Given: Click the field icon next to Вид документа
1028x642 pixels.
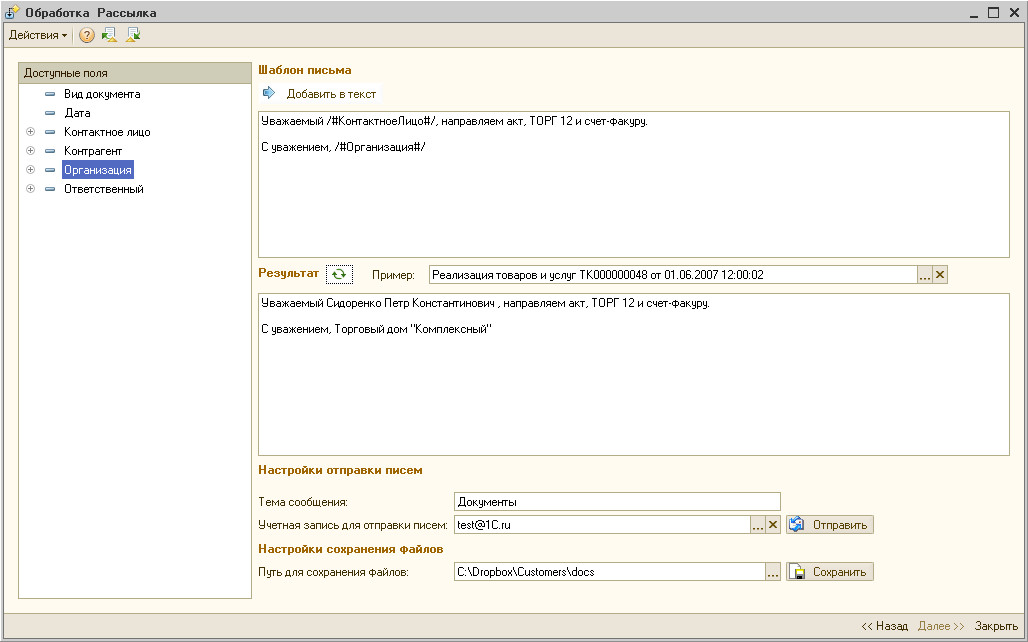Looking at the screenshot, I should [x=50, y=94].
